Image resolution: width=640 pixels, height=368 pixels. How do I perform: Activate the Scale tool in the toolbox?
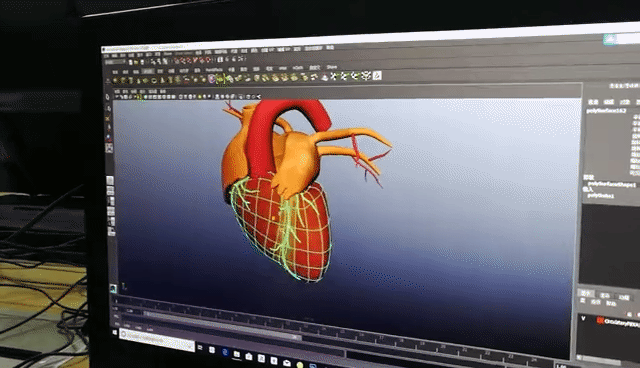point(109,147)
